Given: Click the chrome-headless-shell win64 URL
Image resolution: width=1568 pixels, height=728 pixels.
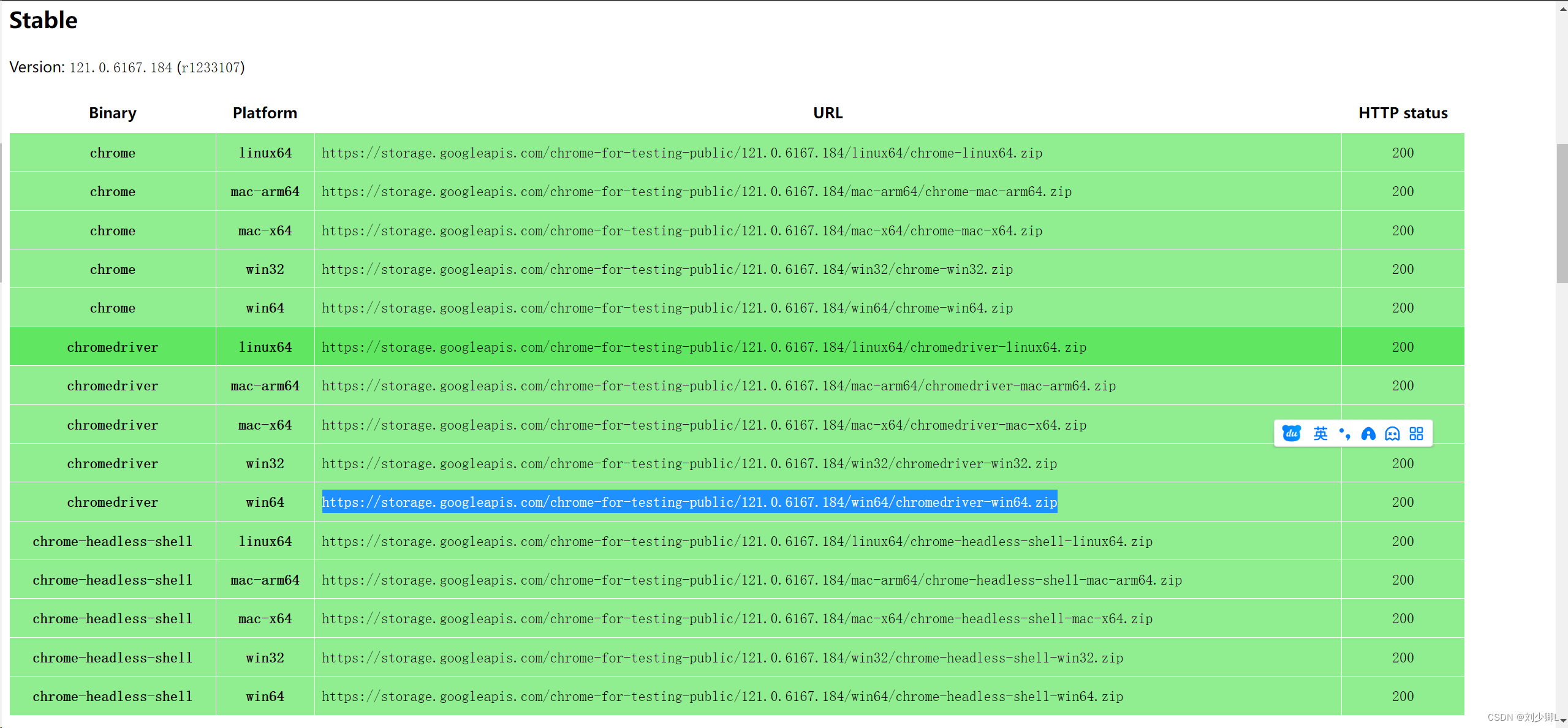Looking at the screenshot, I should click(x=722, y=697).
